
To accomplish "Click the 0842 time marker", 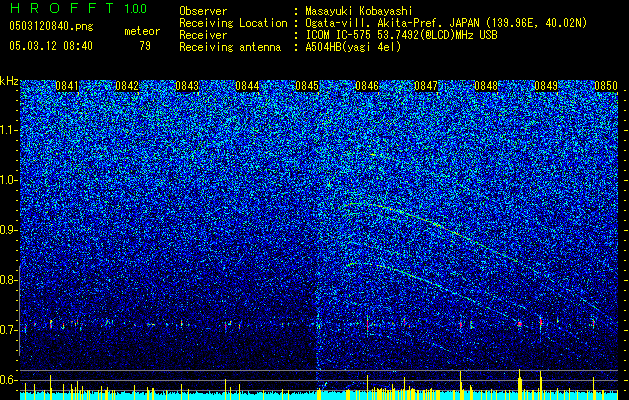I will (x=127, y=86).
